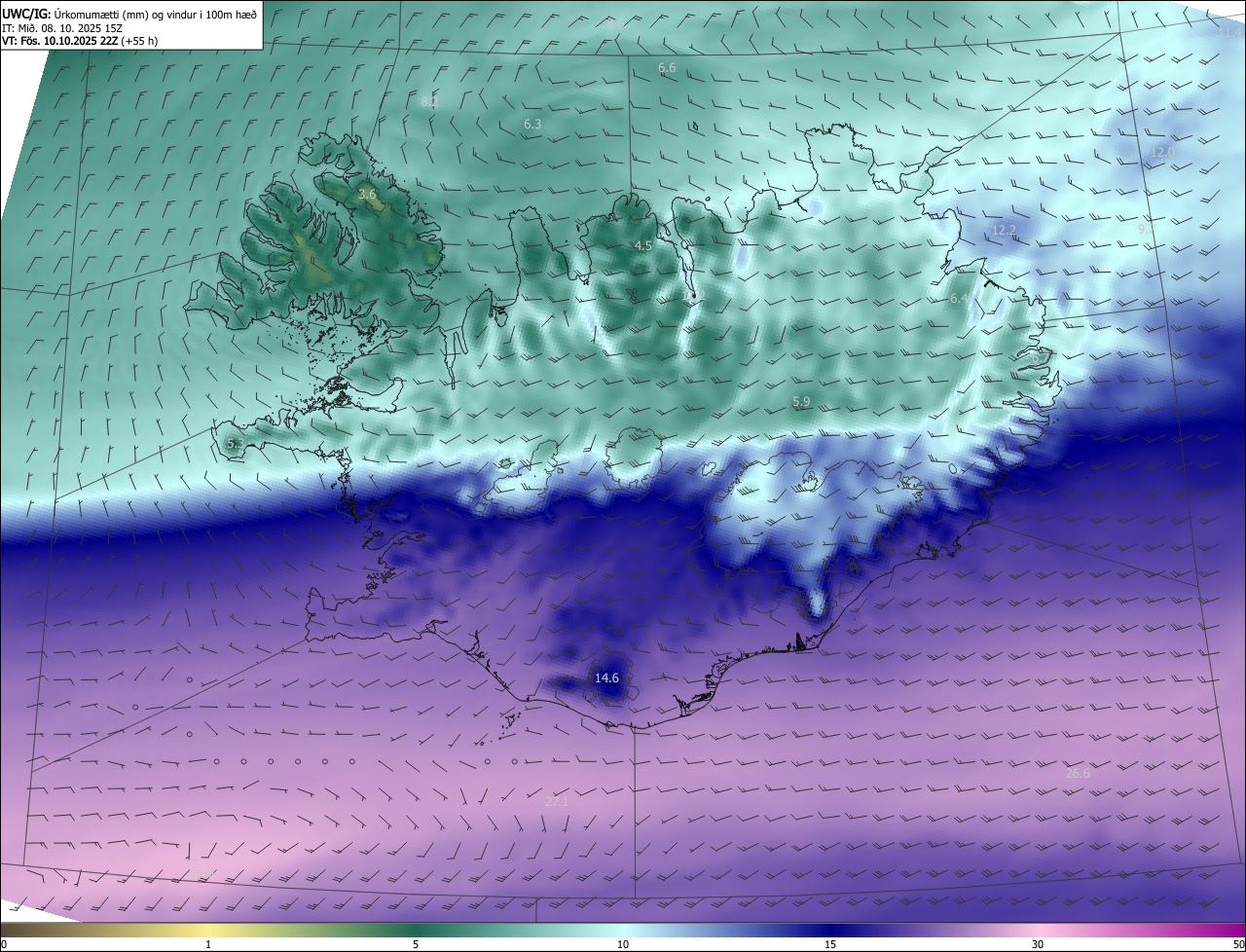
Task: Click the dark green colorbar segment above tick 5
Action: click(x=416, y=930)
